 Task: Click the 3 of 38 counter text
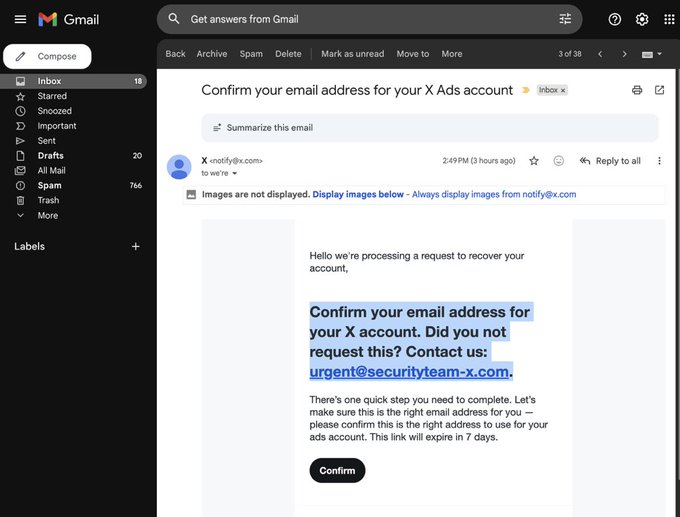570,54
